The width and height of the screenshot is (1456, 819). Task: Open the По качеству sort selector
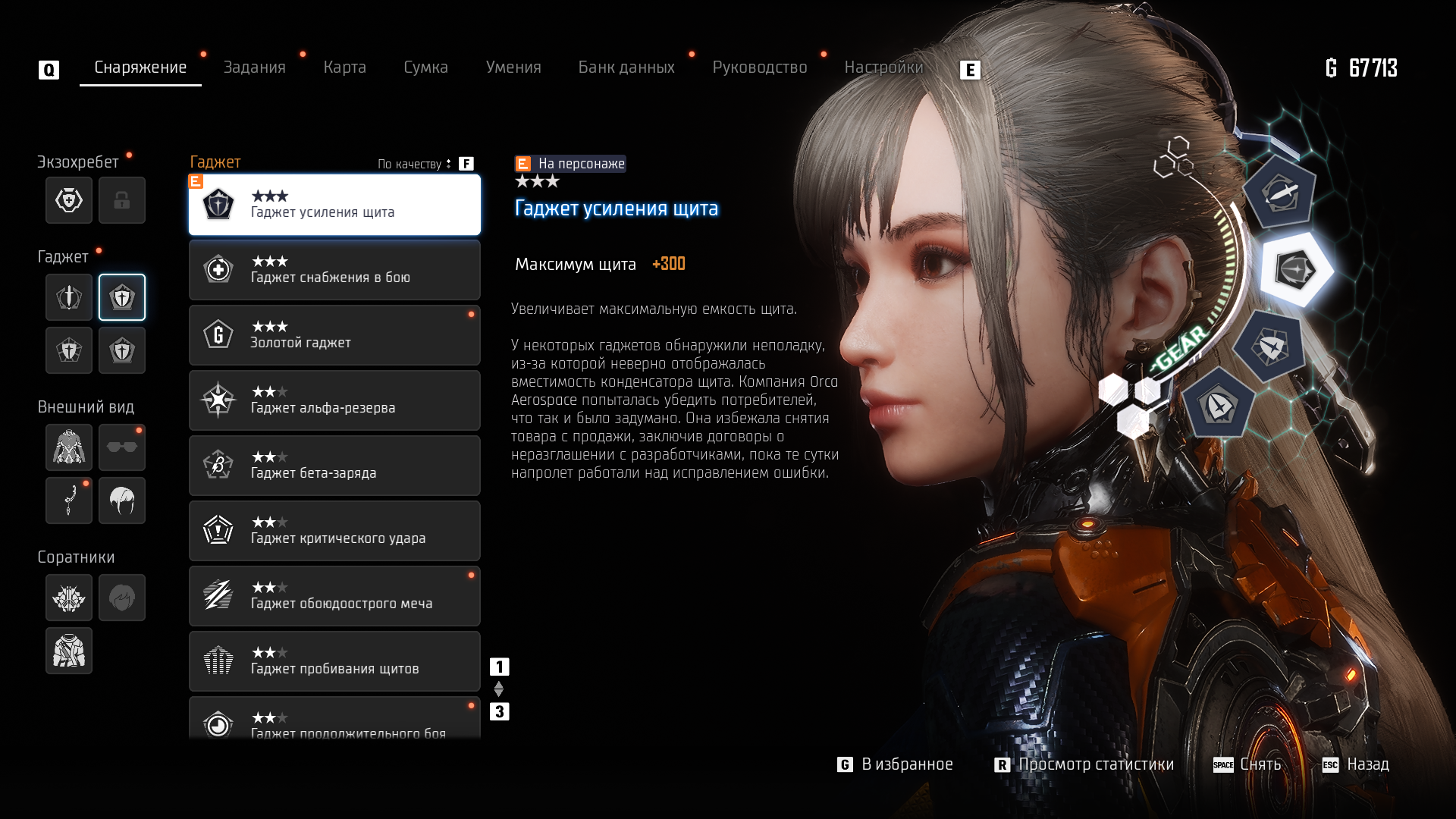pyautogui.click(x=414, y=164)
